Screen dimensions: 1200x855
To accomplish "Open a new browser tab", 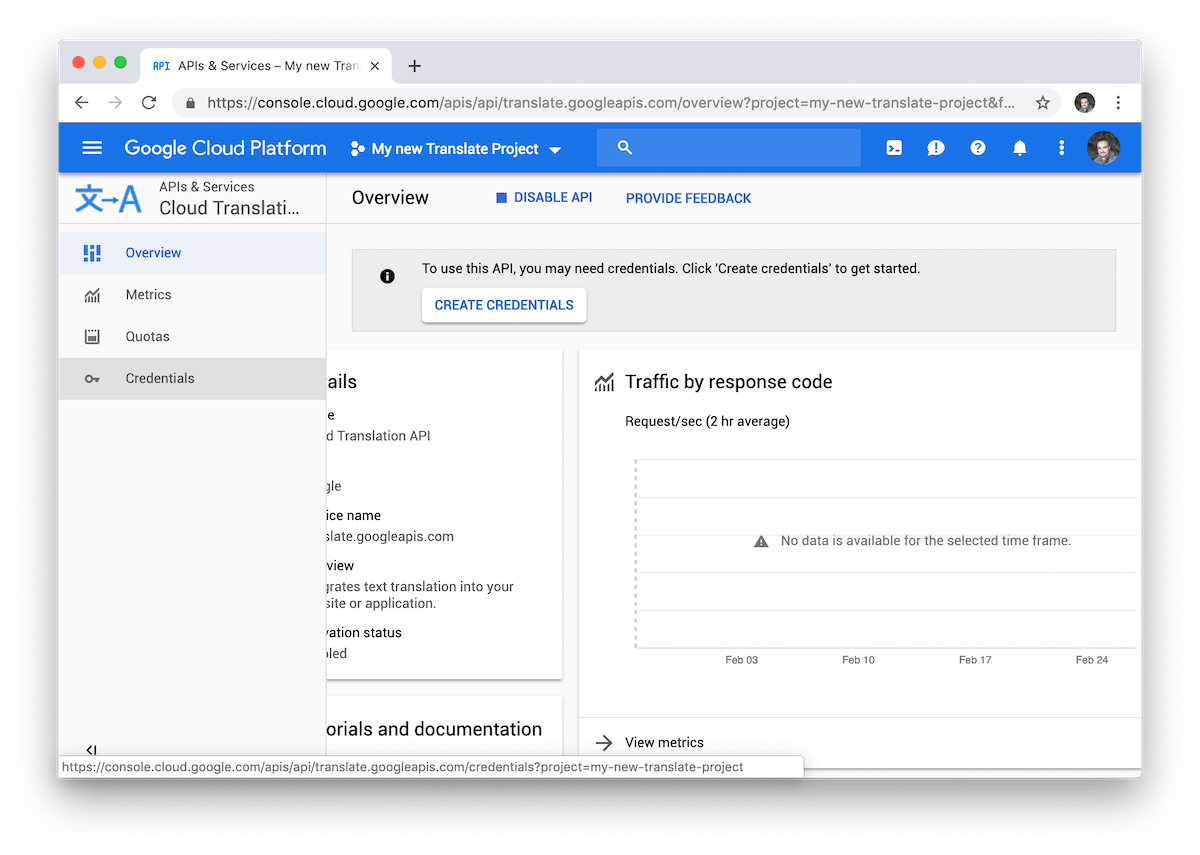I will (414, 65).
